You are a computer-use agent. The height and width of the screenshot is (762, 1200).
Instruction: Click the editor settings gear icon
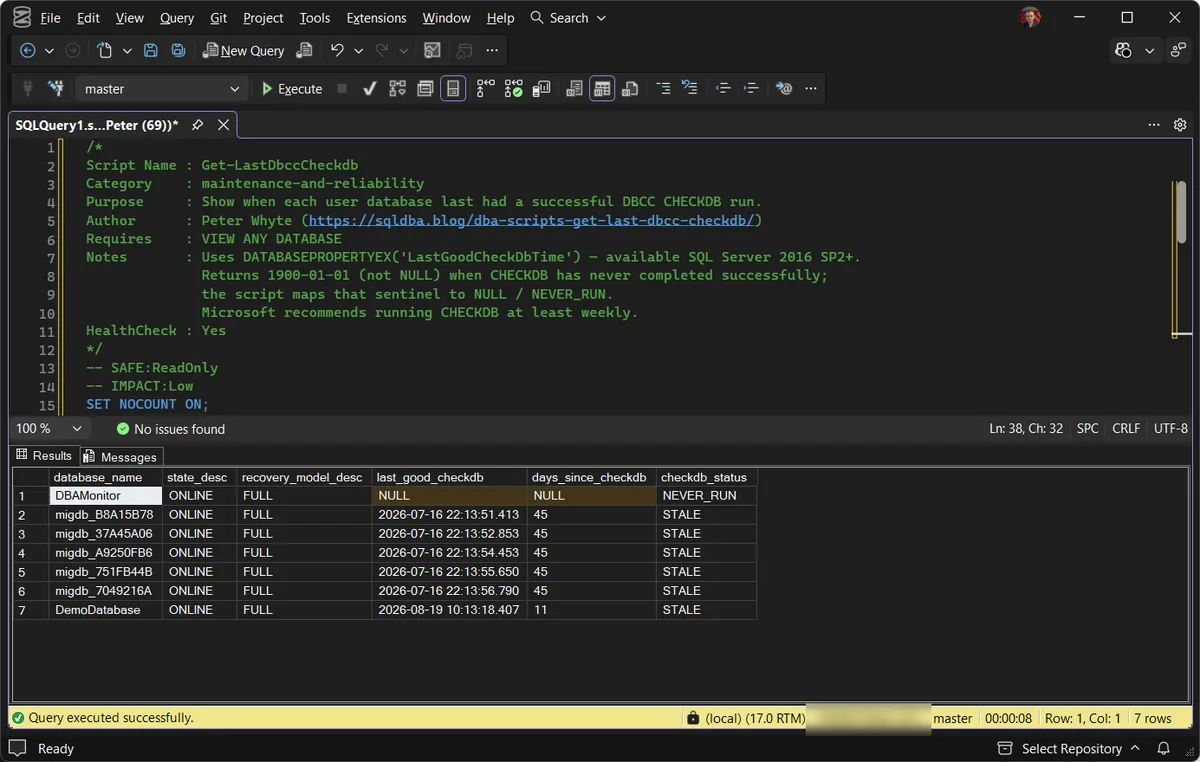coord(1180,125)
